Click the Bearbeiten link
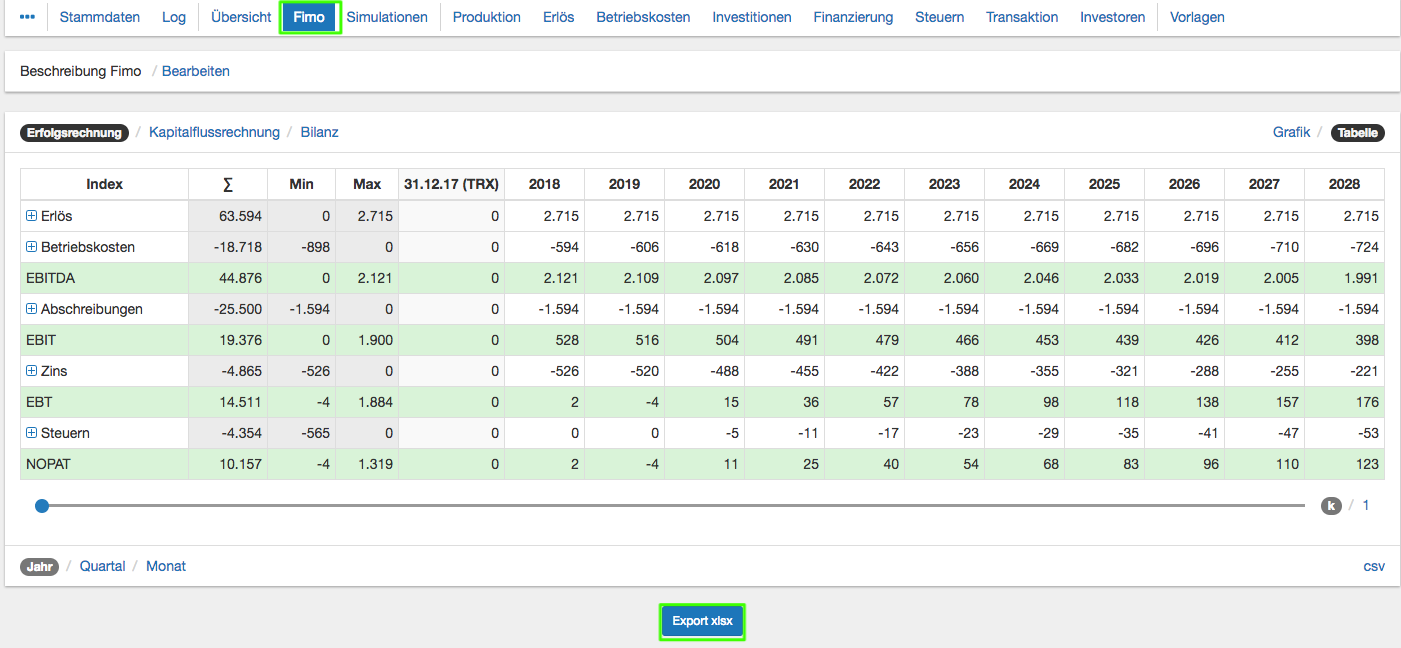This screenshot has height=648, width=1401. tap(196, 71)
